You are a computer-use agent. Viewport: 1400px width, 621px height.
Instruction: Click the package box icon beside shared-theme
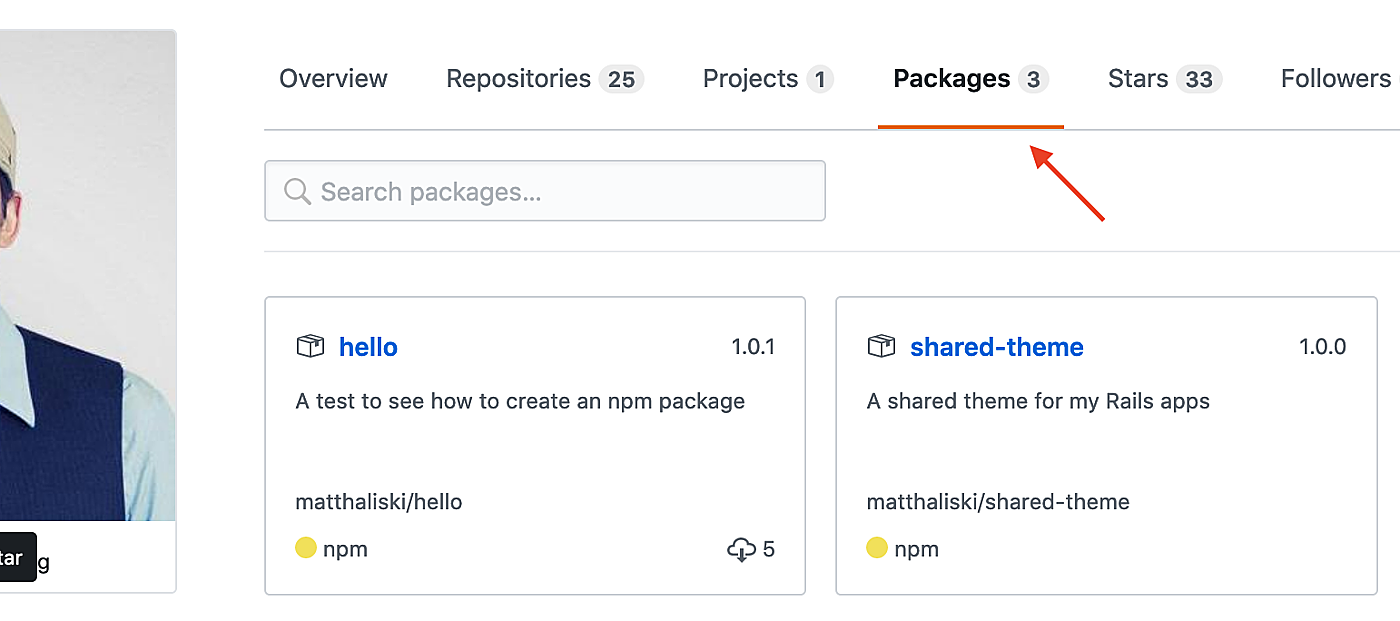(881, 347)
